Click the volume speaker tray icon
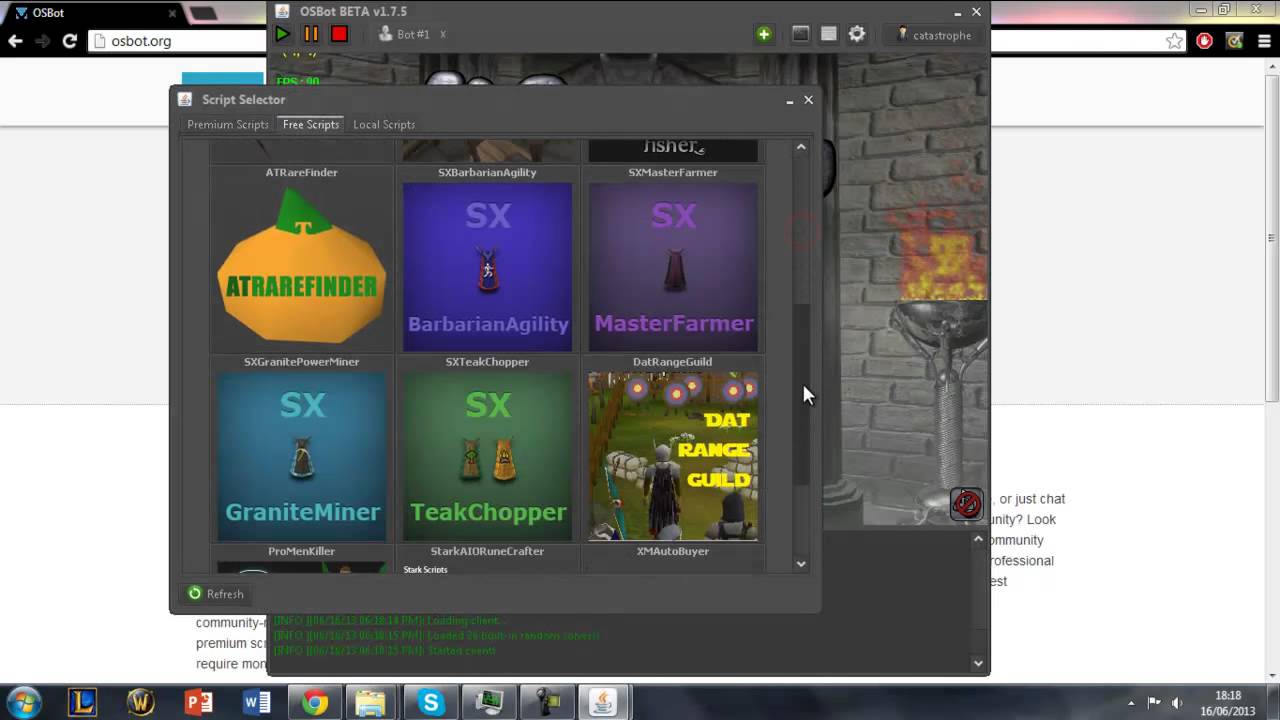This screenshot has height=720, width=1280. pos(1177,703)
